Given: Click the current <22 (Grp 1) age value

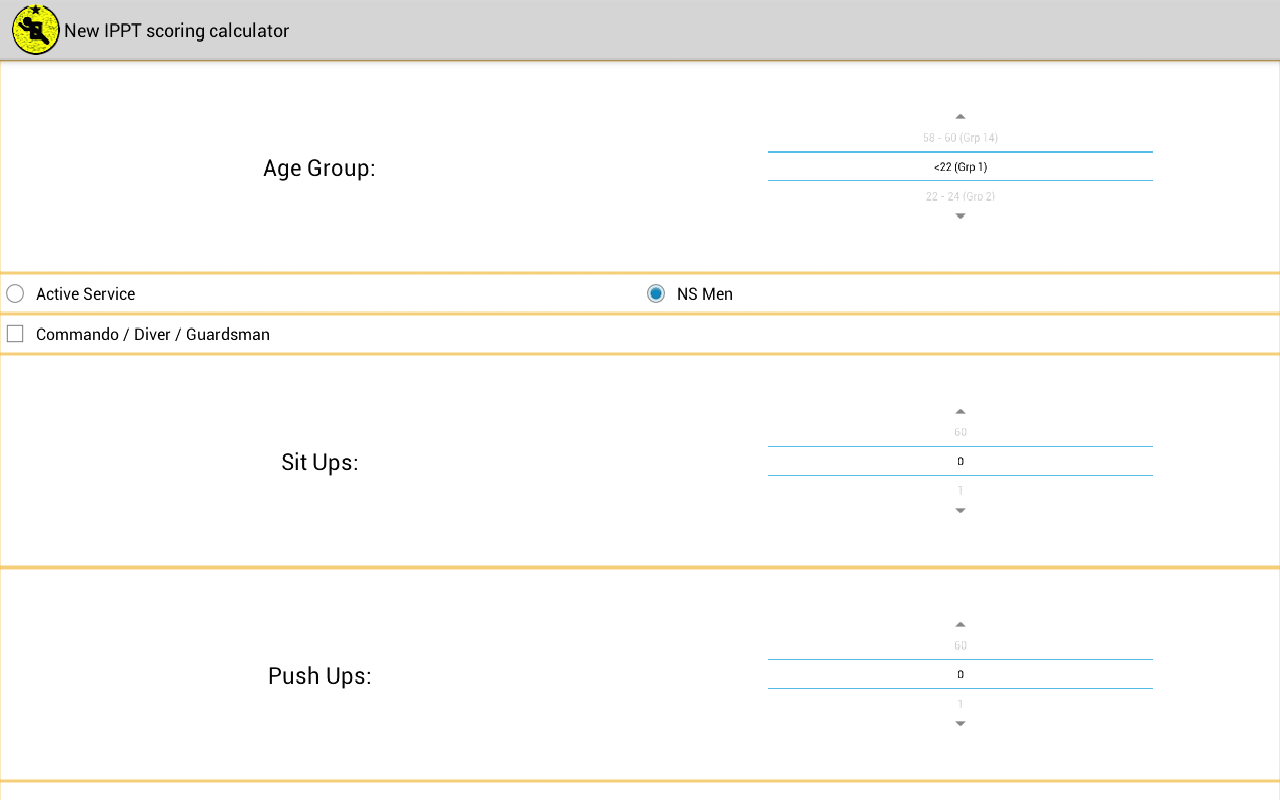Looking at the screenshot, I should coord(960,167).
